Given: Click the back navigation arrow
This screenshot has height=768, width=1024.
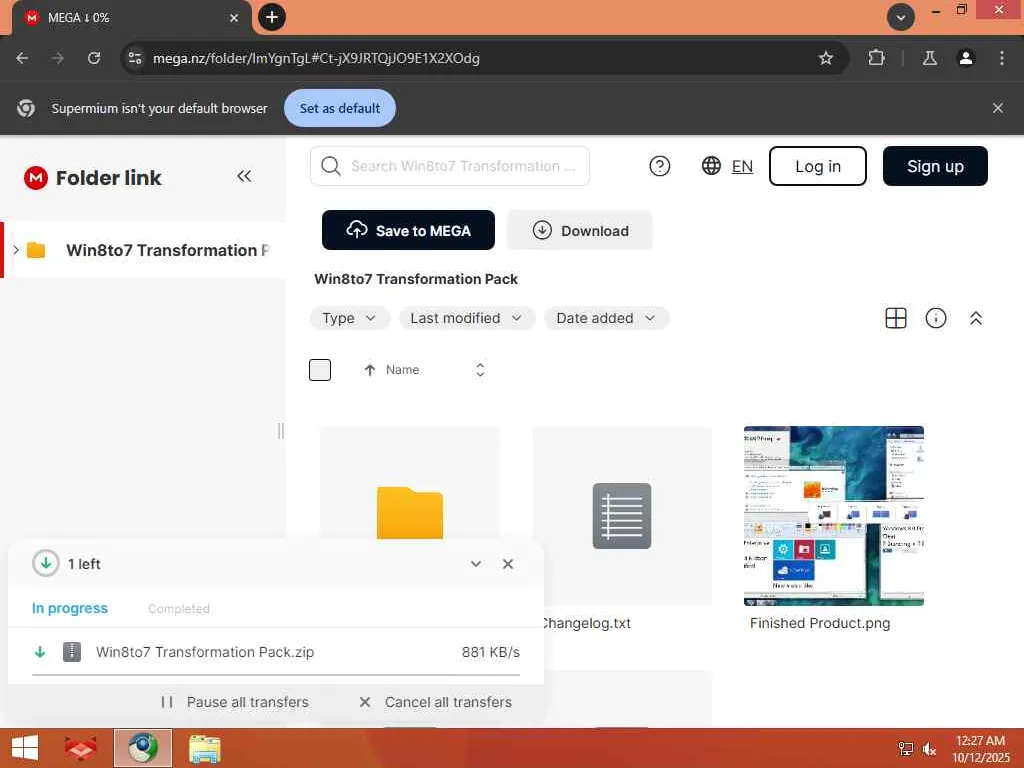Looking at the screenshot, I should [22, 58].
